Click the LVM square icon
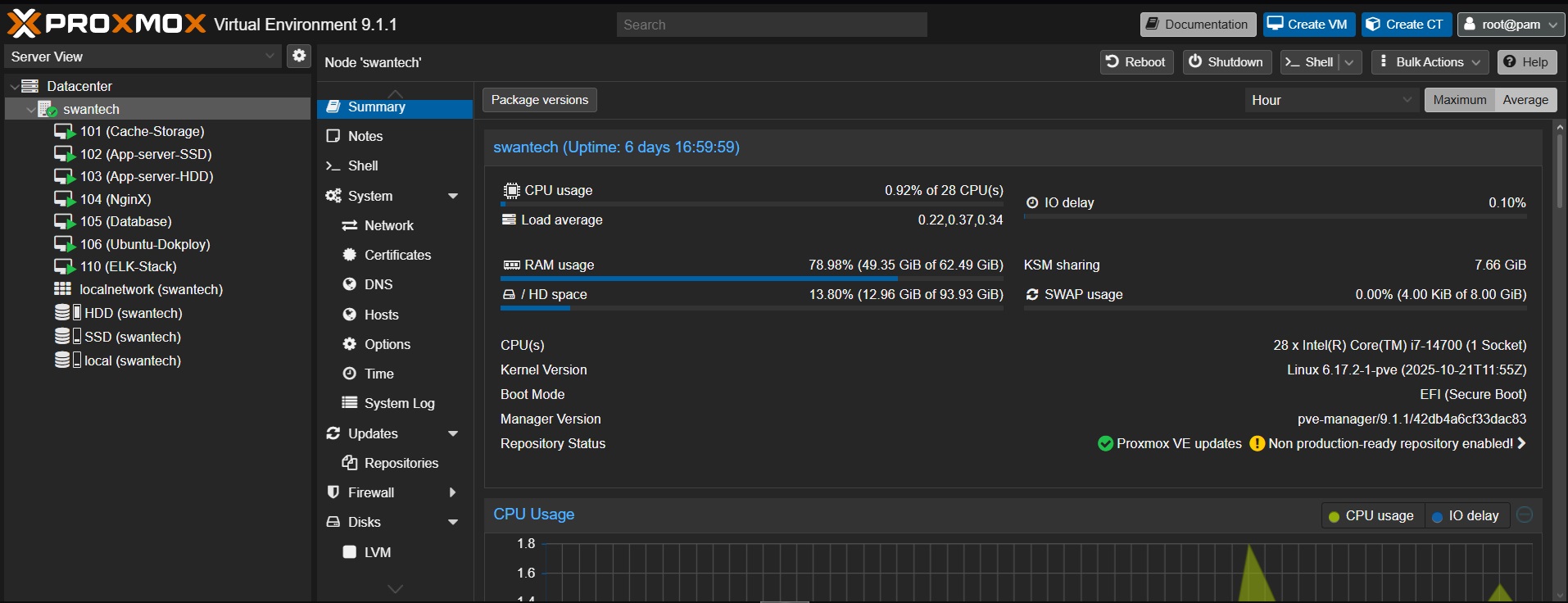The width and height of the screenshot is (1568, 603). point(350,552)
